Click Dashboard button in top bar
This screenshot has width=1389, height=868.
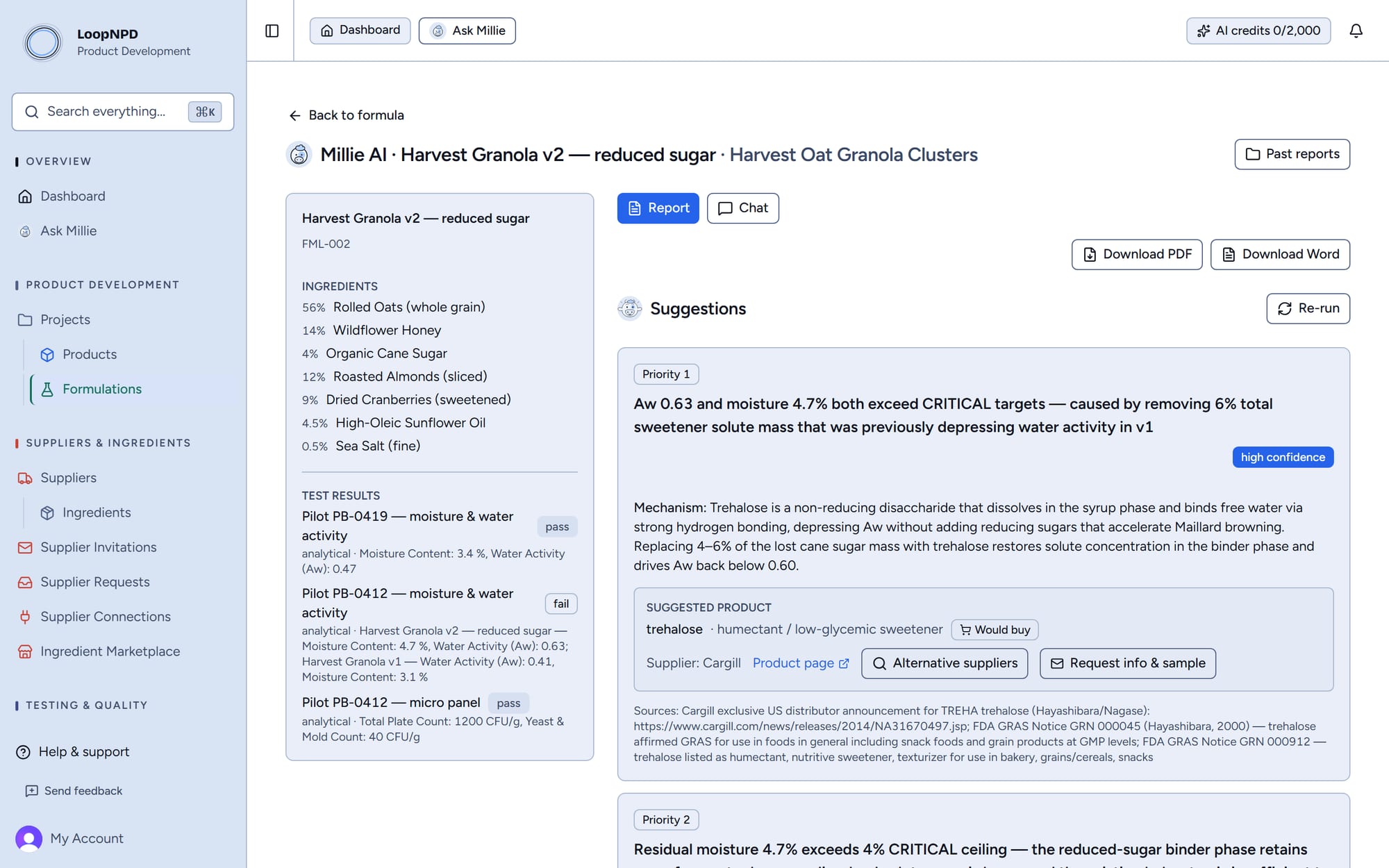pyautogui.click(x=360, y=31)
